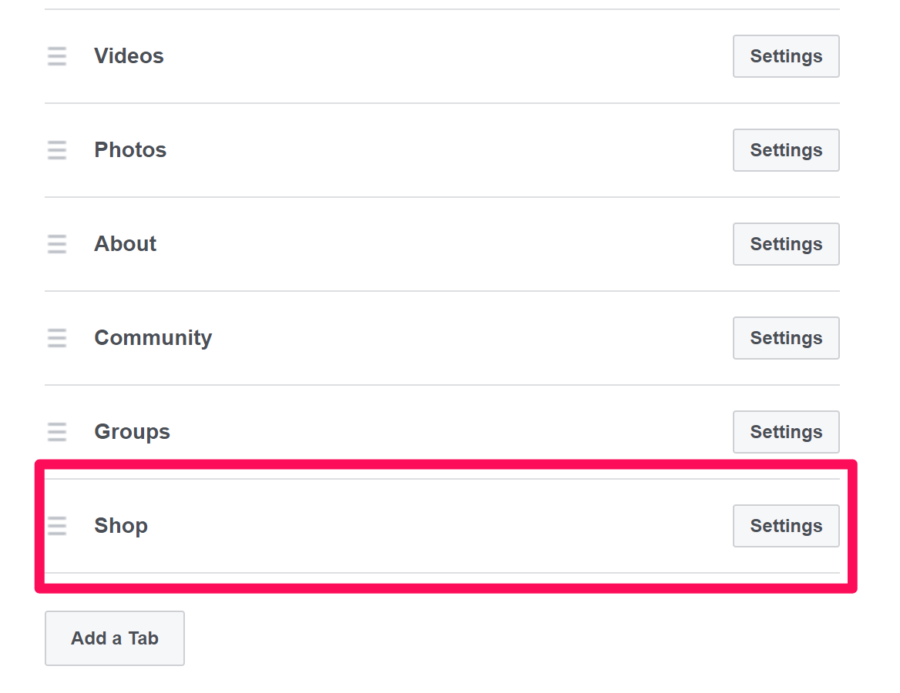This screenshot has height=693, width=900.
Task: Click the Community tab name
Action: pos(153,338)
